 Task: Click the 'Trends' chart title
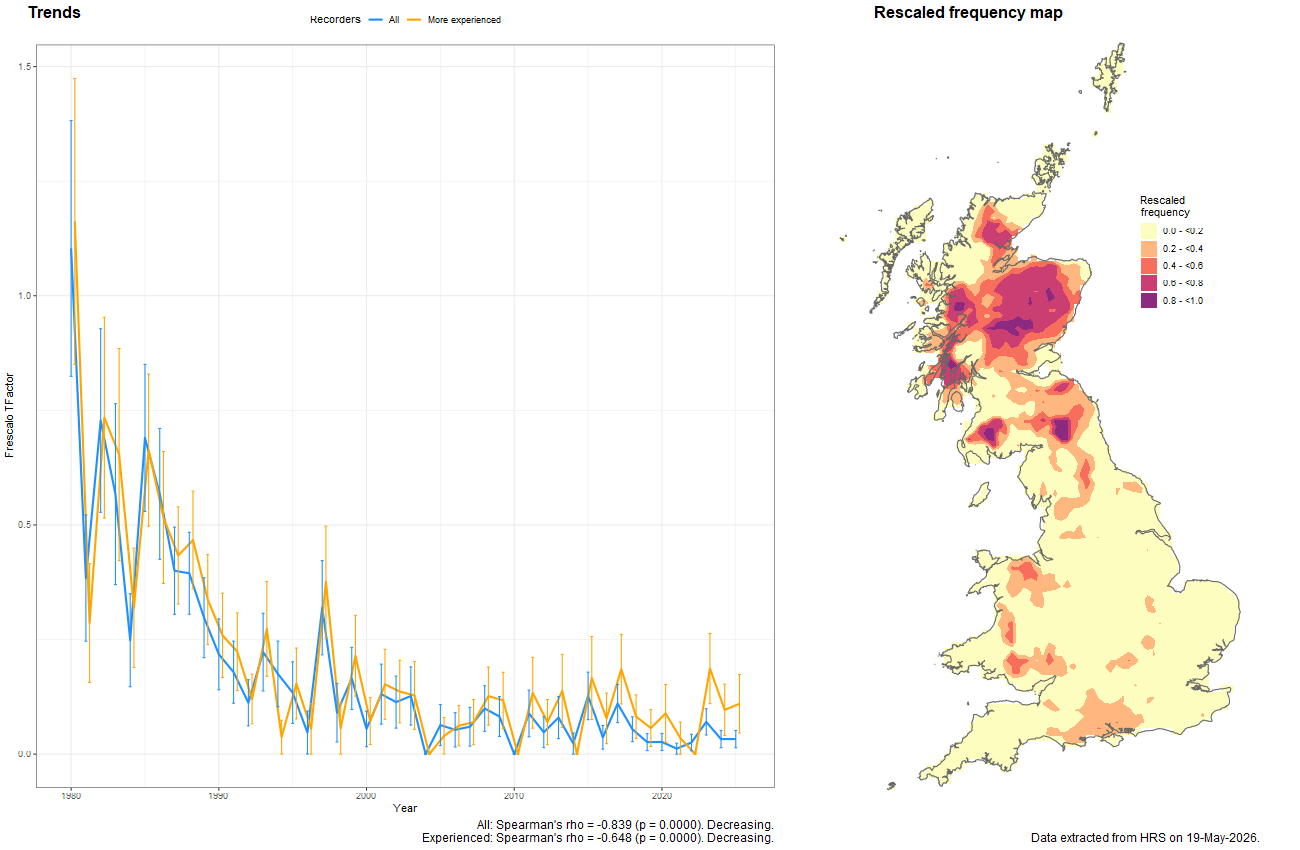[55, 13]
